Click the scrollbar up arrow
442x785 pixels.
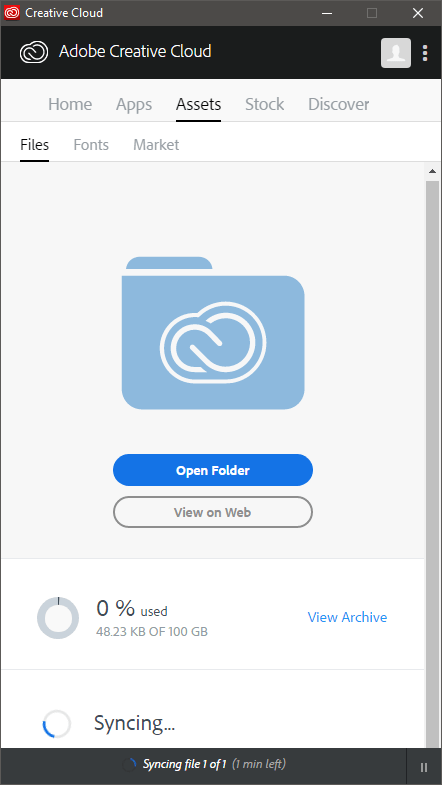(432, 172)
